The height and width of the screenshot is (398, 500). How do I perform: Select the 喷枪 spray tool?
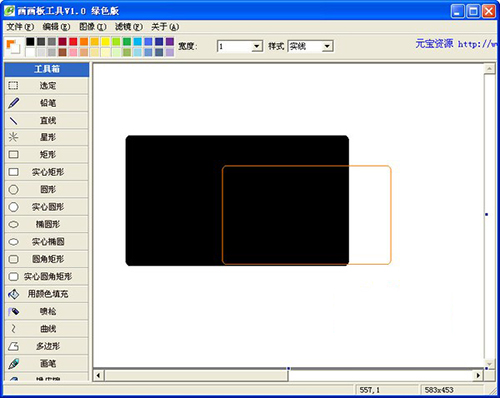pos(47,311)
